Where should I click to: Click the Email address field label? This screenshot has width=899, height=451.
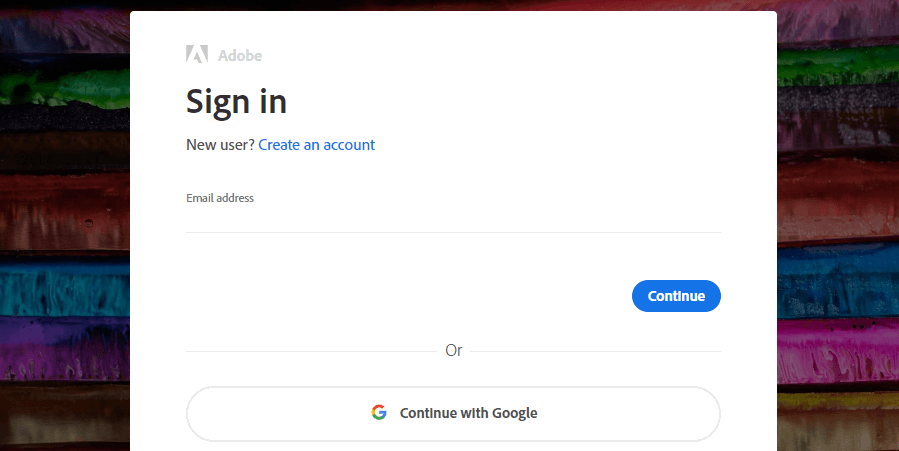point(220,198)
